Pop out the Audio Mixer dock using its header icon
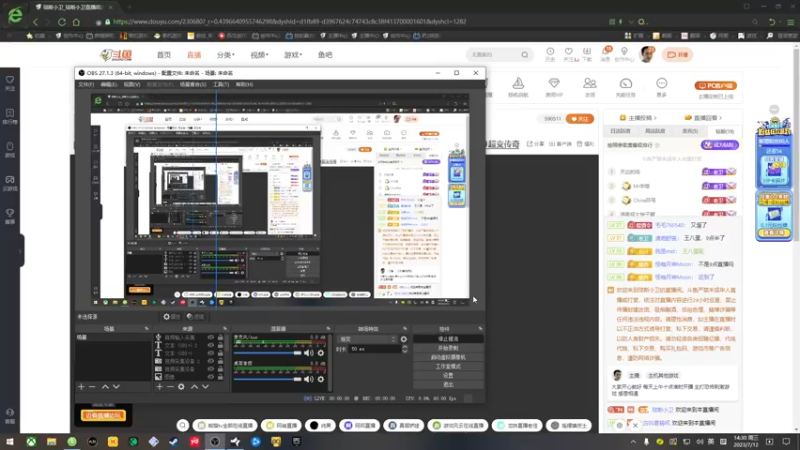The image size is (800, 450). (328, 329)
